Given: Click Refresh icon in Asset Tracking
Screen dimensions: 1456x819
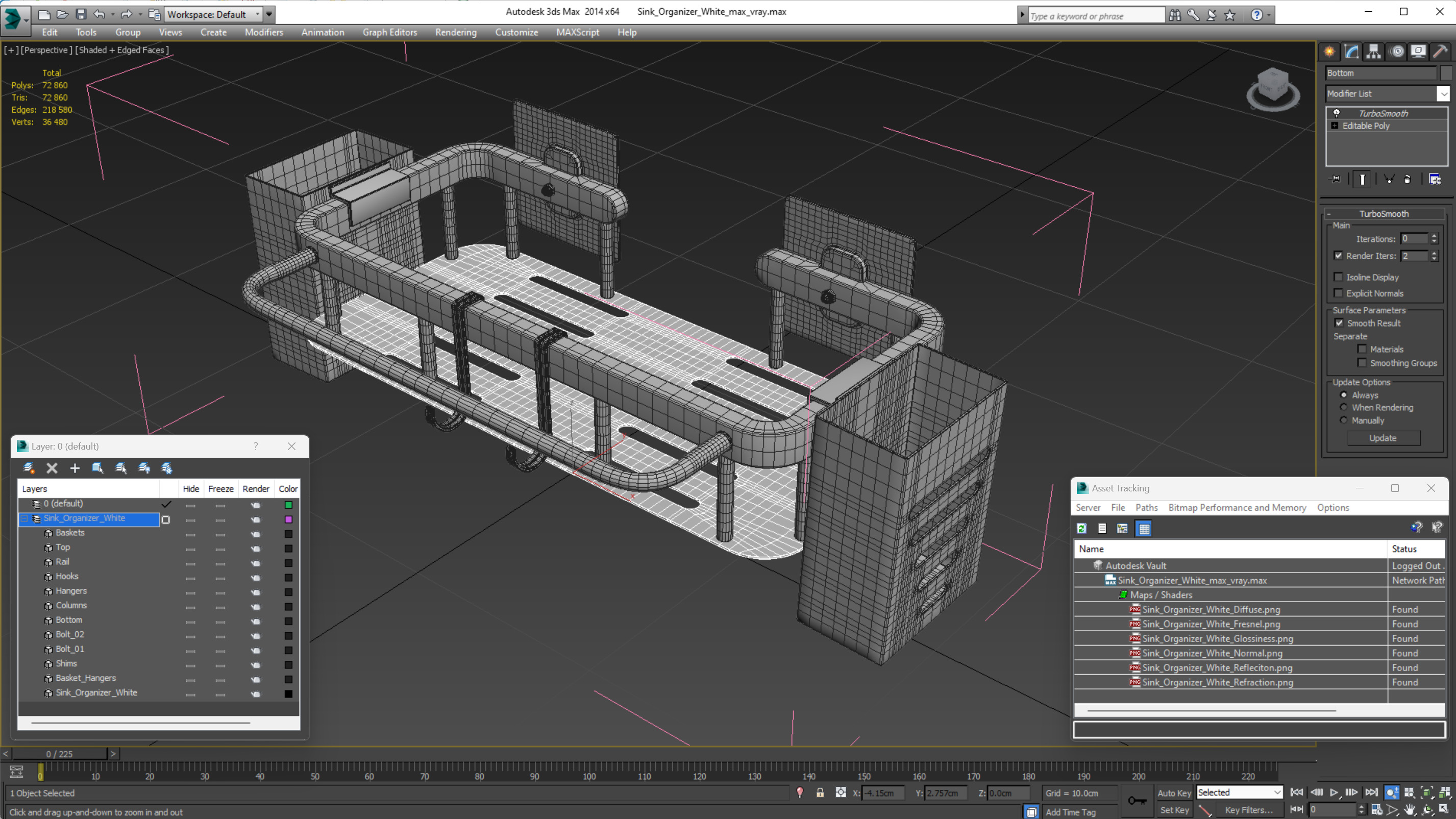Looking at the screenshot, I should pyautogui.click(x=1081, y=529).
